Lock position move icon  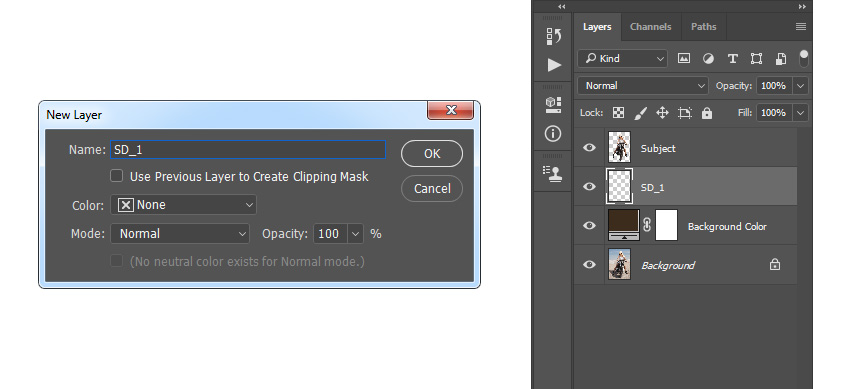(662, 113)
